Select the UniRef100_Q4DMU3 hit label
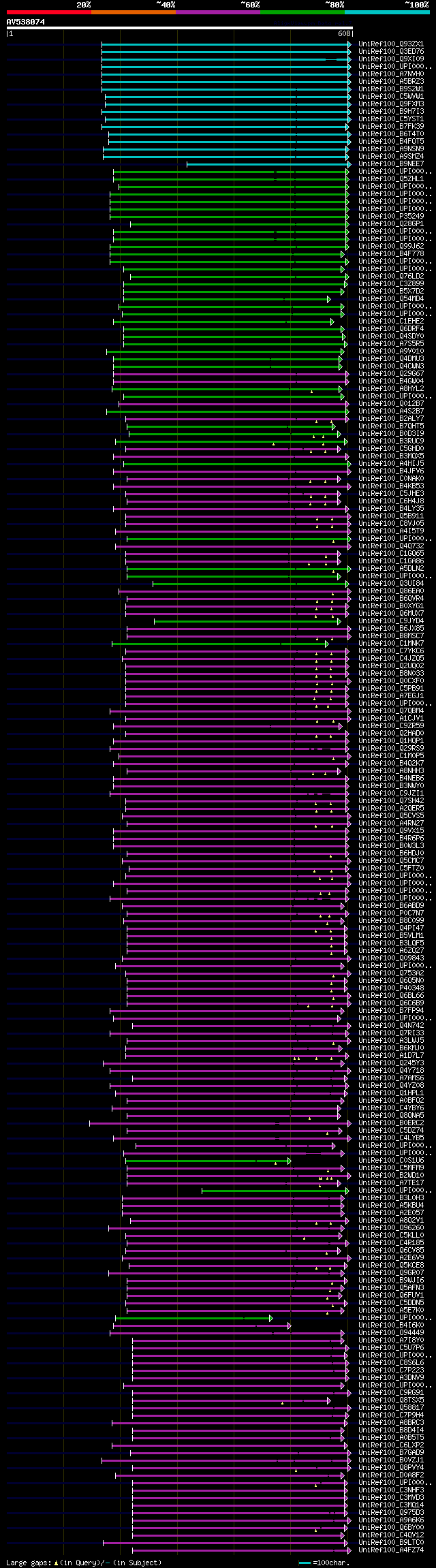 pos(391,359)
